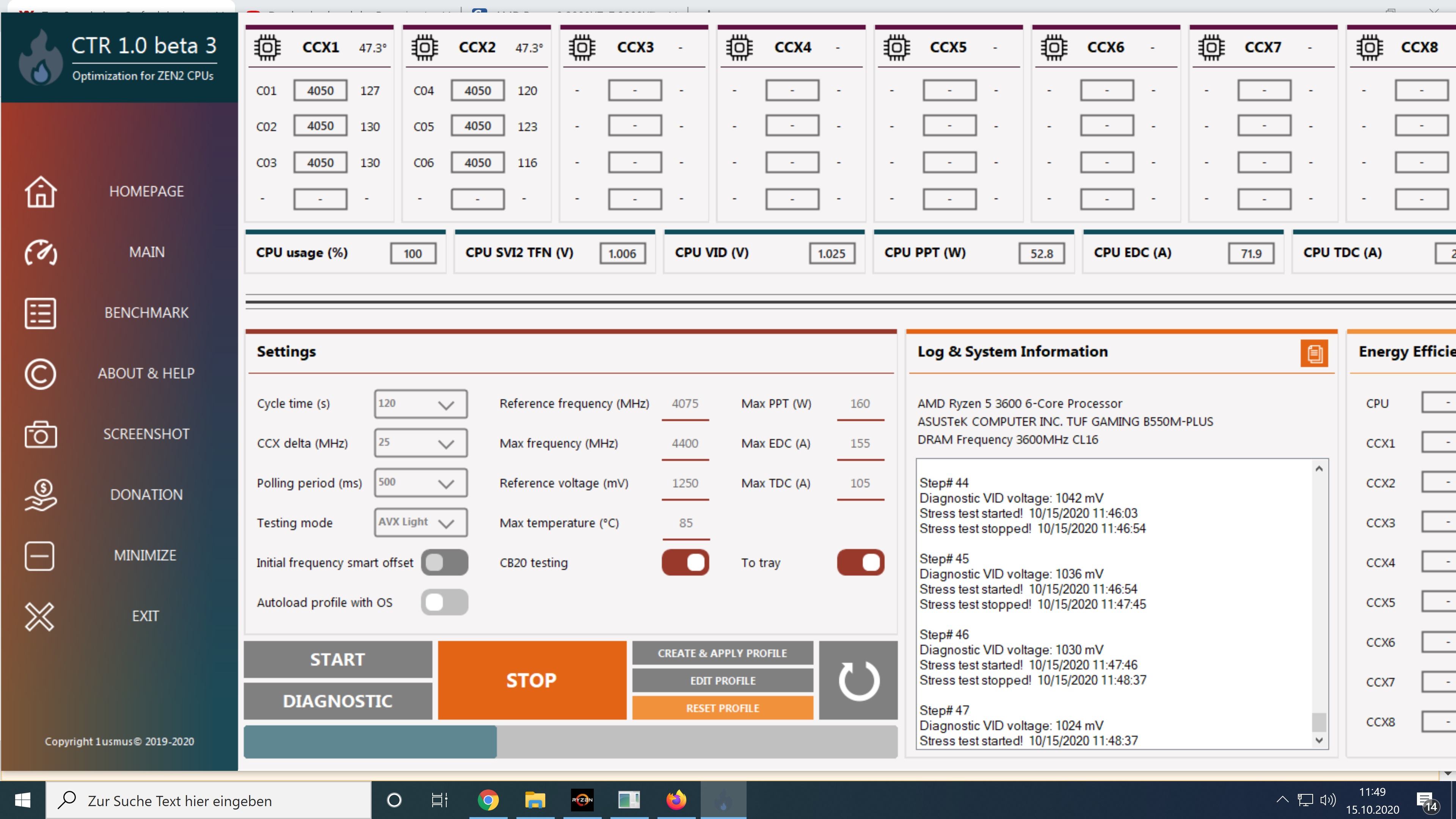Click the C06 frequency box
Viewport: 1456px width, 819px height.
pyautogui.click(x=478, y=163)
